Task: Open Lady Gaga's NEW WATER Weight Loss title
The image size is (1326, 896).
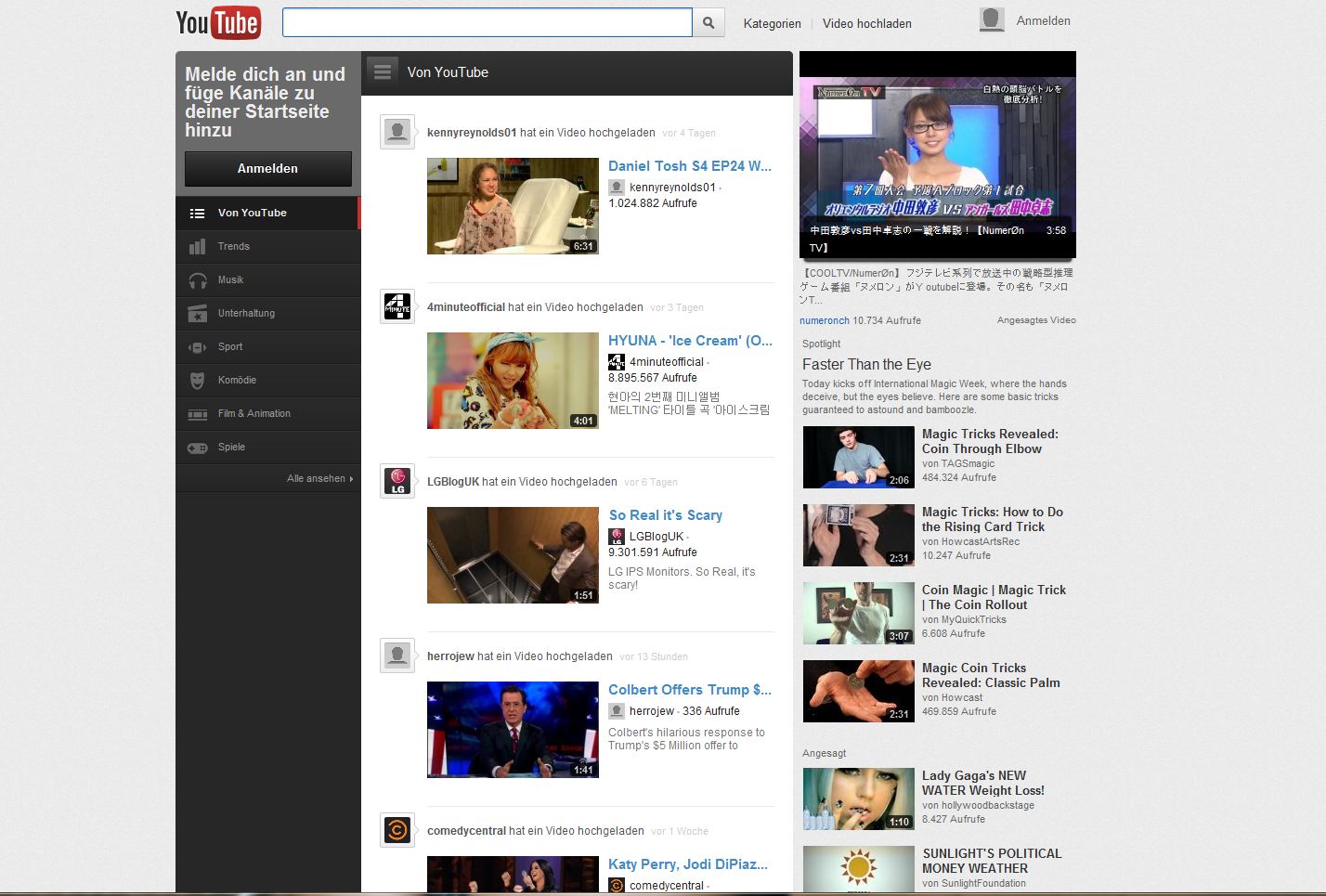Action: pyautogui.click(x=983, y=783)
